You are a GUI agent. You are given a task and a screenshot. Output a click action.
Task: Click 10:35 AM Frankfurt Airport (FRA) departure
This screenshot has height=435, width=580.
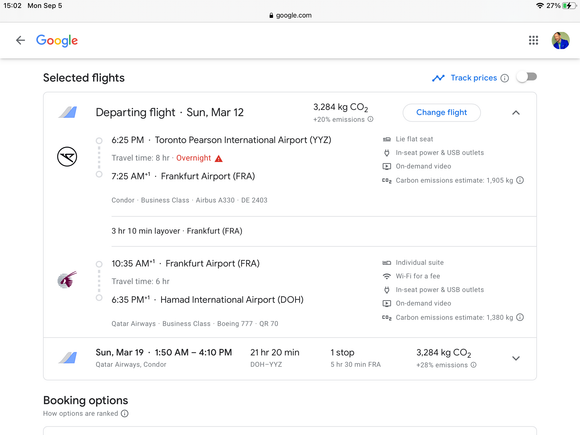click(x=186, y=263)
